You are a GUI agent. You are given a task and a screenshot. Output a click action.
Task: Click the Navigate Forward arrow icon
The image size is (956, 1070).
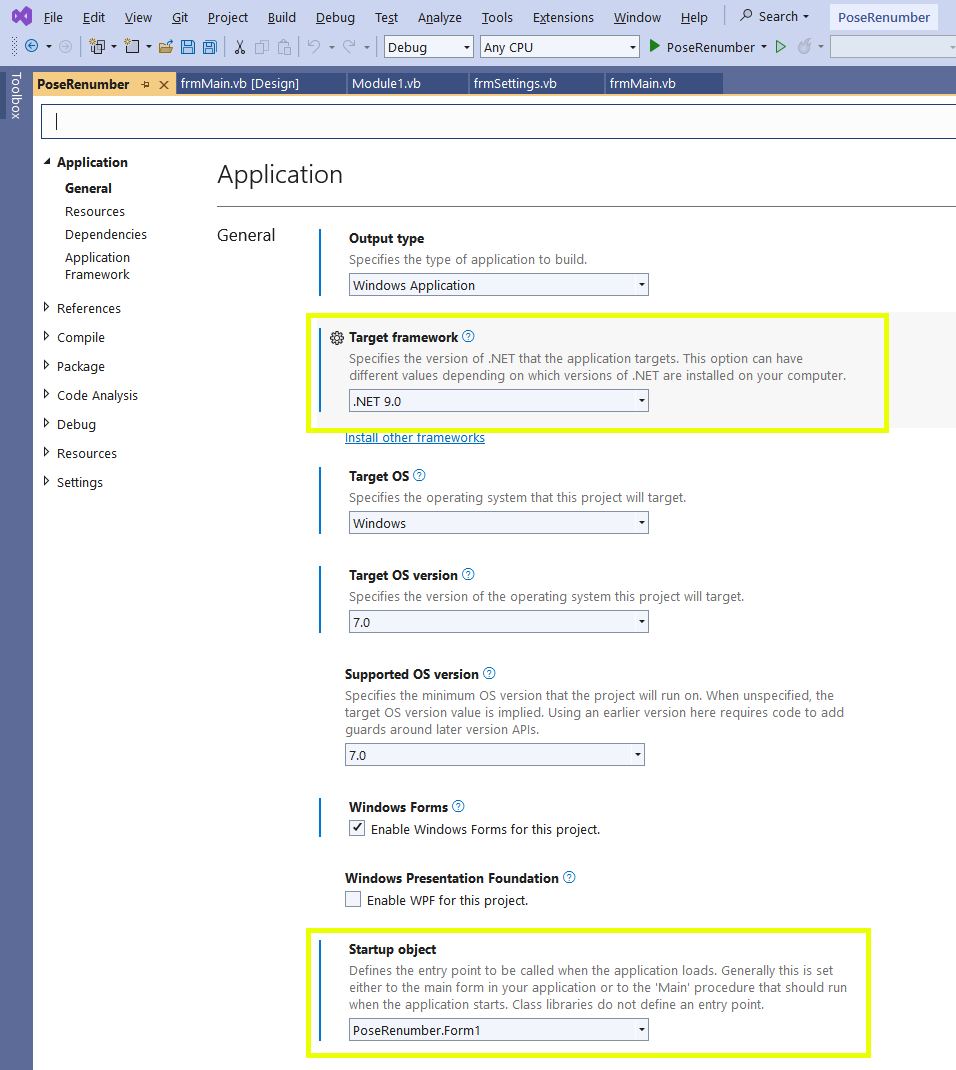(x=66, y=46)
